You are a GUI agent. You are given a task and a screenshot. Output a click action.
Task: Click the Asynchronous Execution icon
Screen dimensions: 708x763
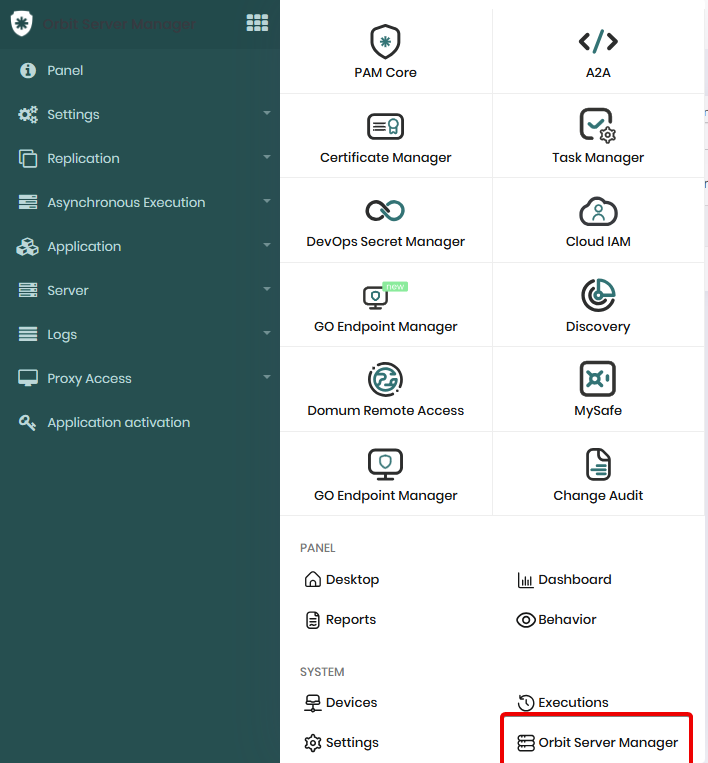28,202
